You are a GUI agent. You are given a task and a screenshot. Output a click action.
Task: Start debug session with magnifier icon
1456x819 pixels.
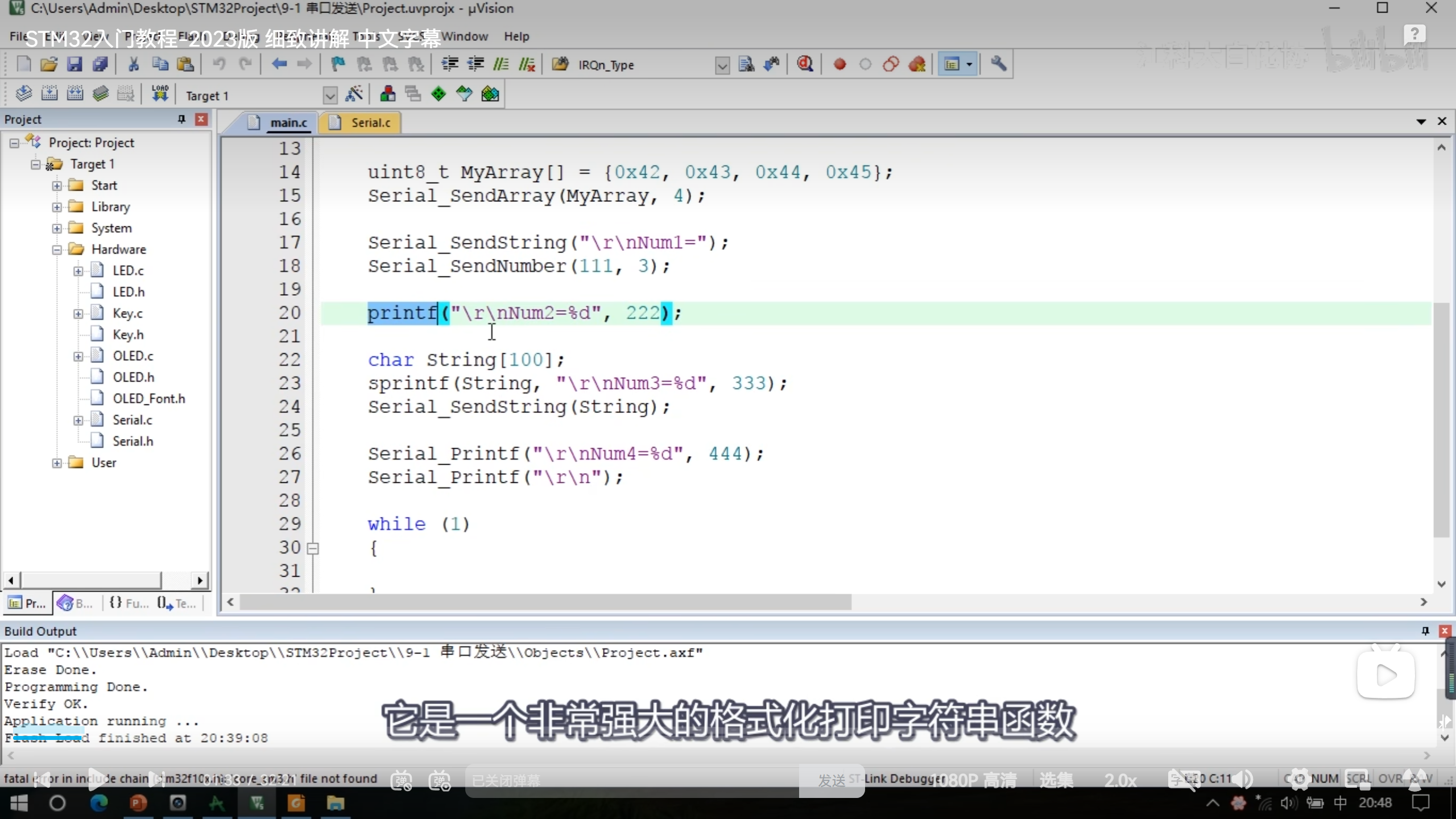pos(804,64)
